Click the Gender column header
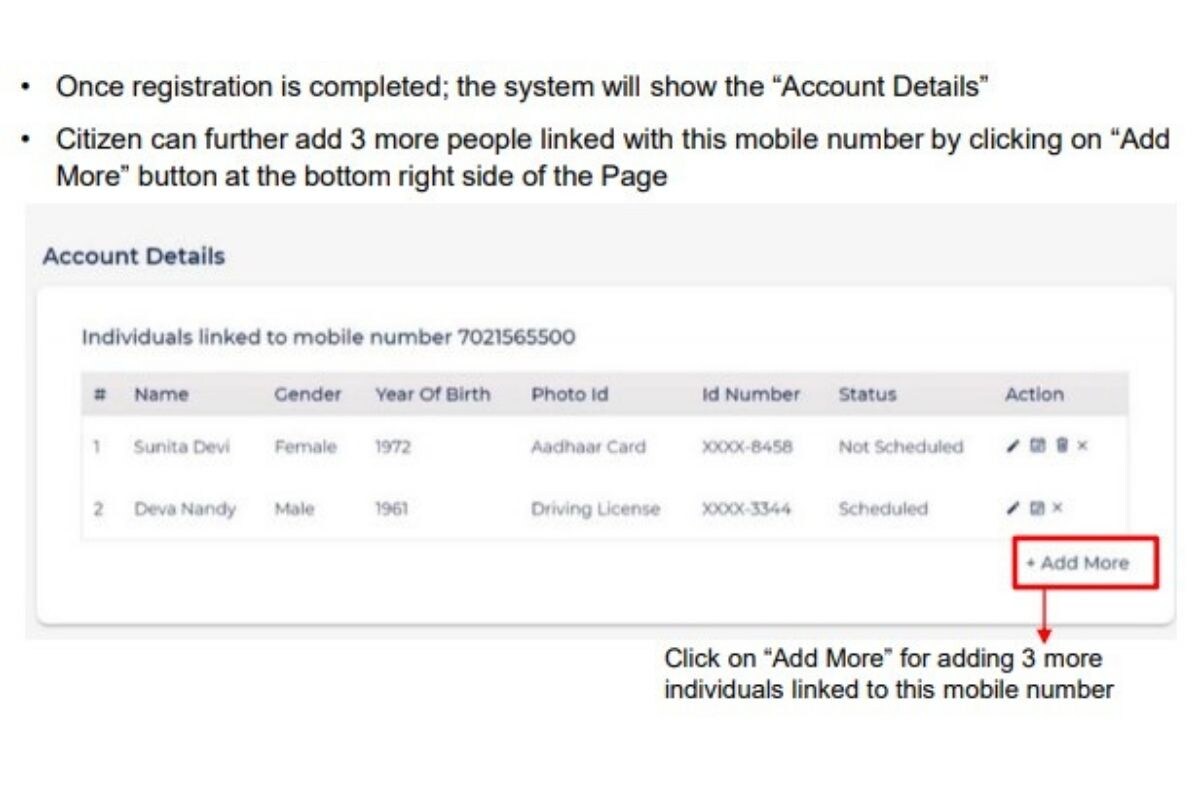The width and height of the screenshot is (1200, 800). pos(307,394)
